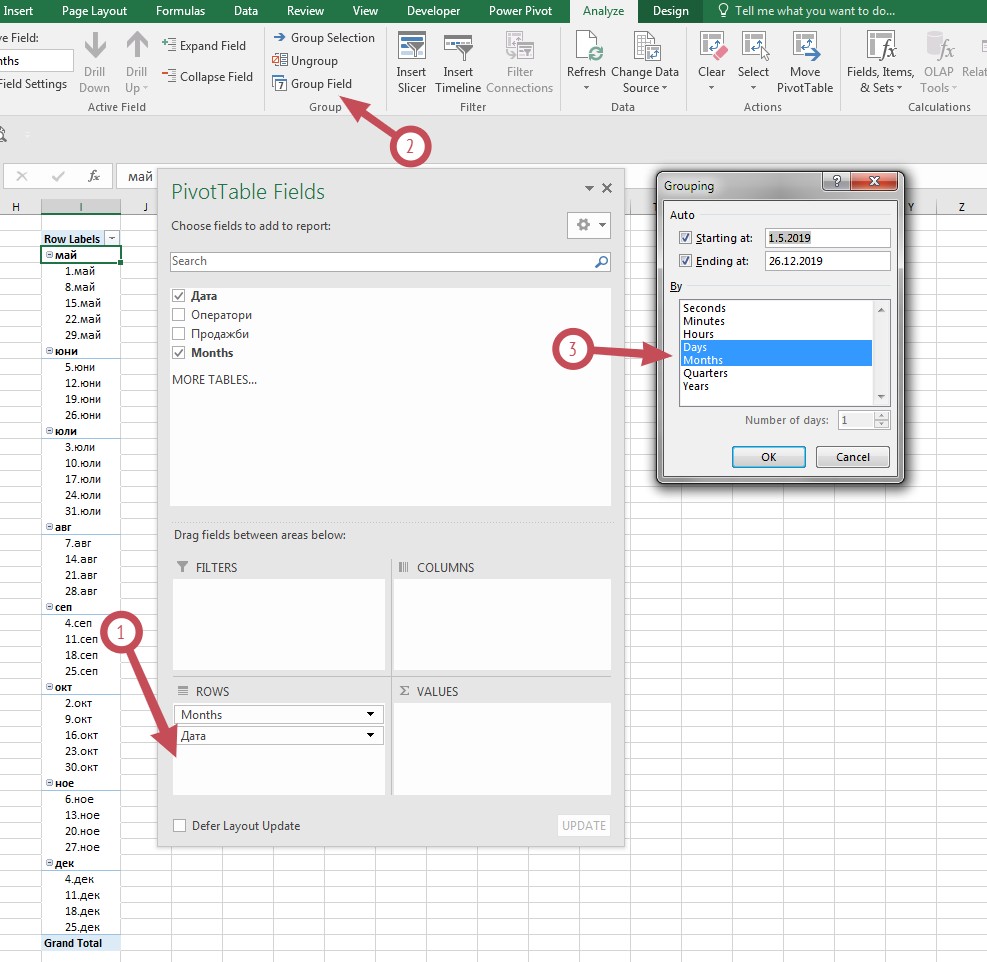This screenshot has width=987, height=962.
Task: Cancel the Grouping dialog
Action: (x=853, y=457)
